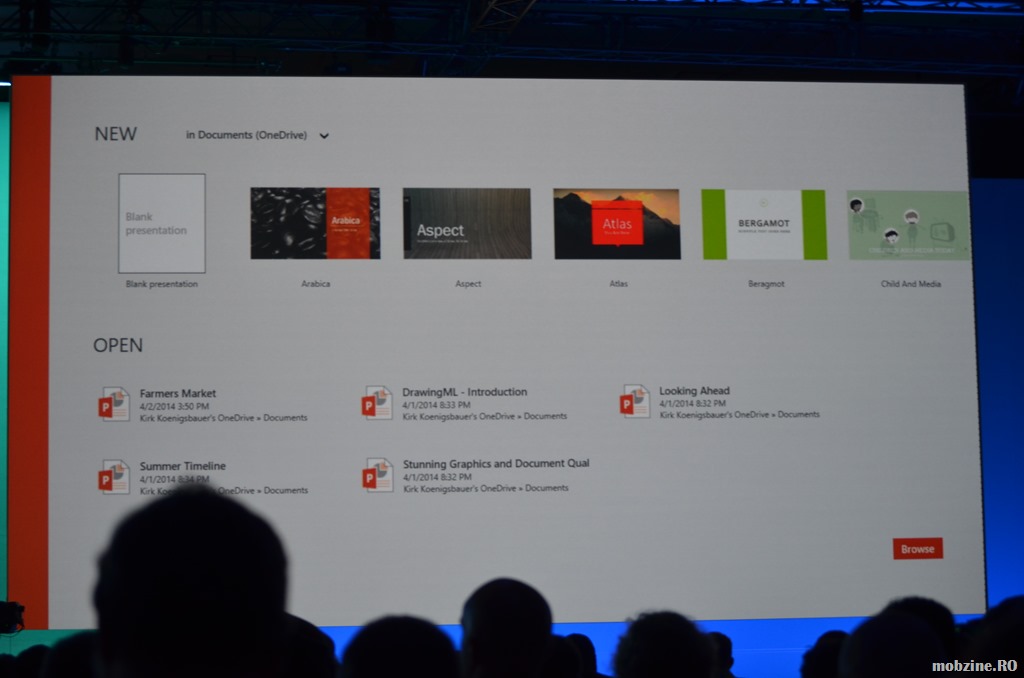Pick the Aspect template thumbnail
This screenshot has width=1024, height=678.
point(467,224)
